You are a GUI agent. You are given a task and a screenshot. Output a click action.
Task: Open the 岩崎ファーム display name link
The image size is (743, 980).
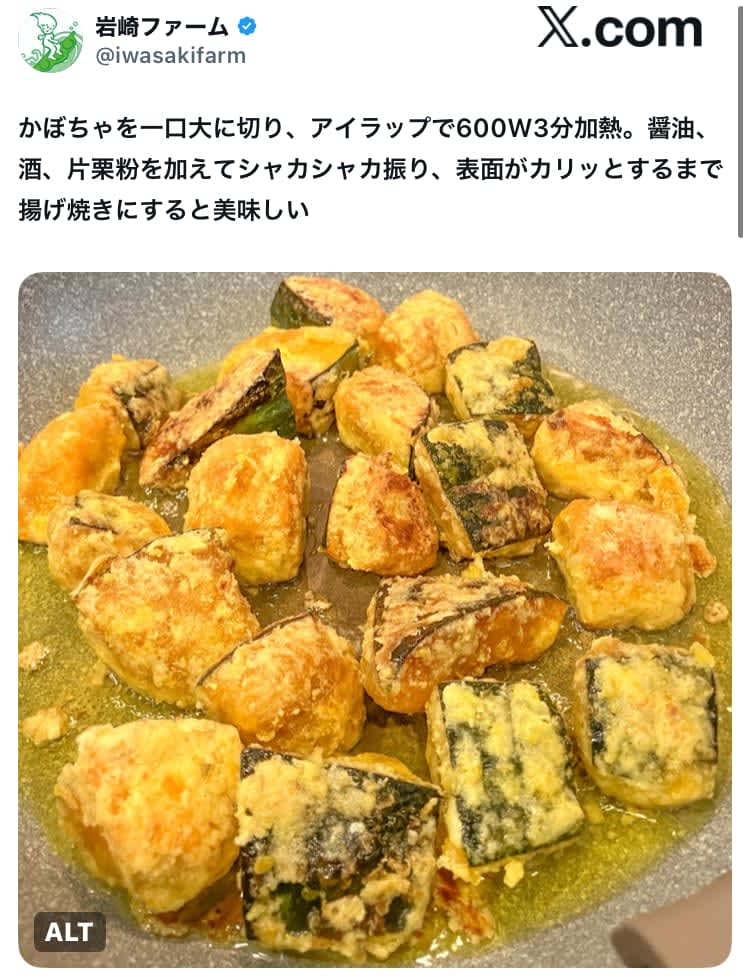tap(162, 26)
